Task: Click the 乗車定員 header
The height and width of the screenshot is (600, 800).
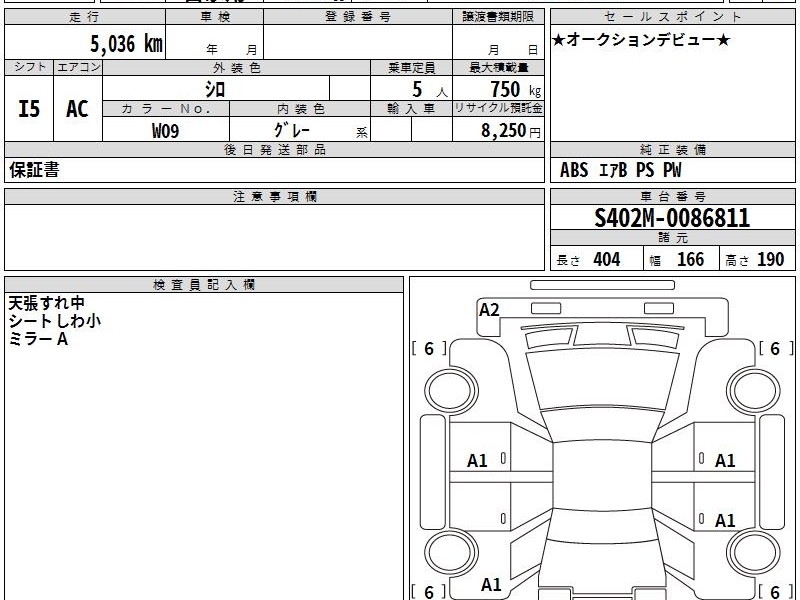Action: 411,68
